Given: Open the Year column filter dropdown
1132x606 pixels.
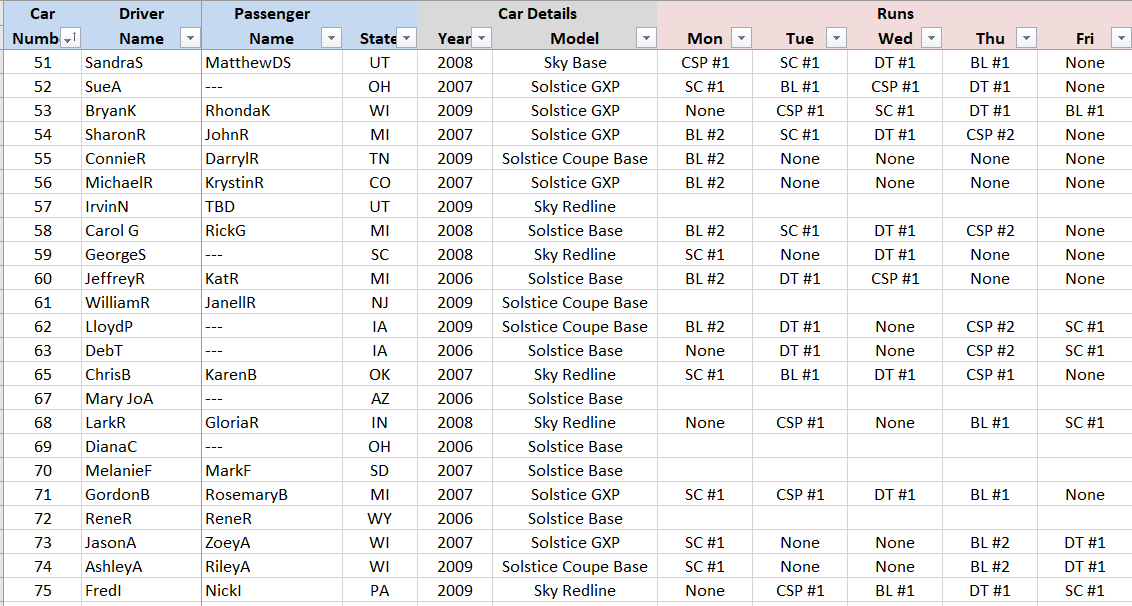Looking at the screenshot, I should [x=482, y=38].
